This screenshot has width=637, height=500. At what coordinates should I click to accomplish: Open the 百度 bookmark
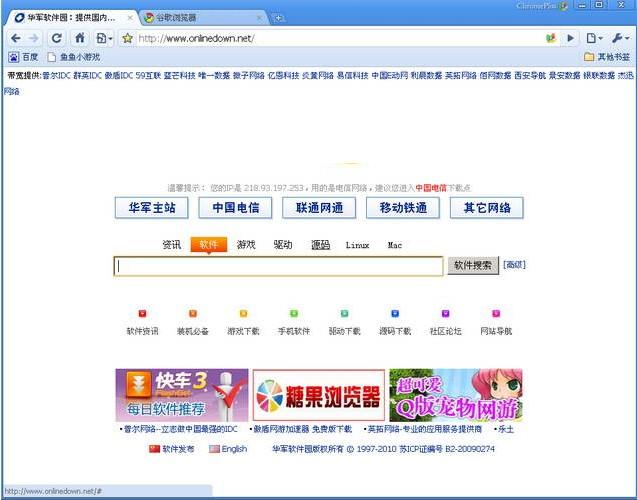pyautogui.click(x=24, y=57)
